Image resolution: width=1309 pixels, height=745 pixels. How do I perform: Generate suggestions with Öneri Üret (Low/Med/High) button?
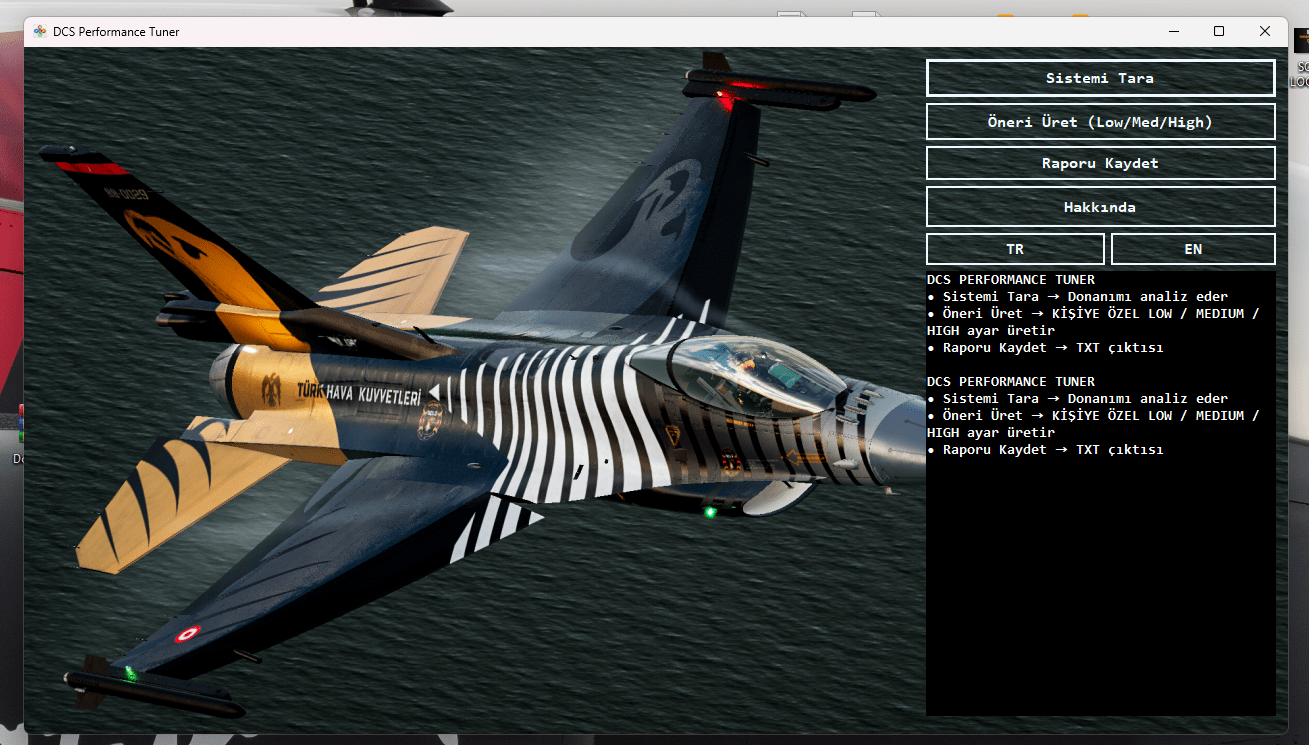(x=1100, y=122)
